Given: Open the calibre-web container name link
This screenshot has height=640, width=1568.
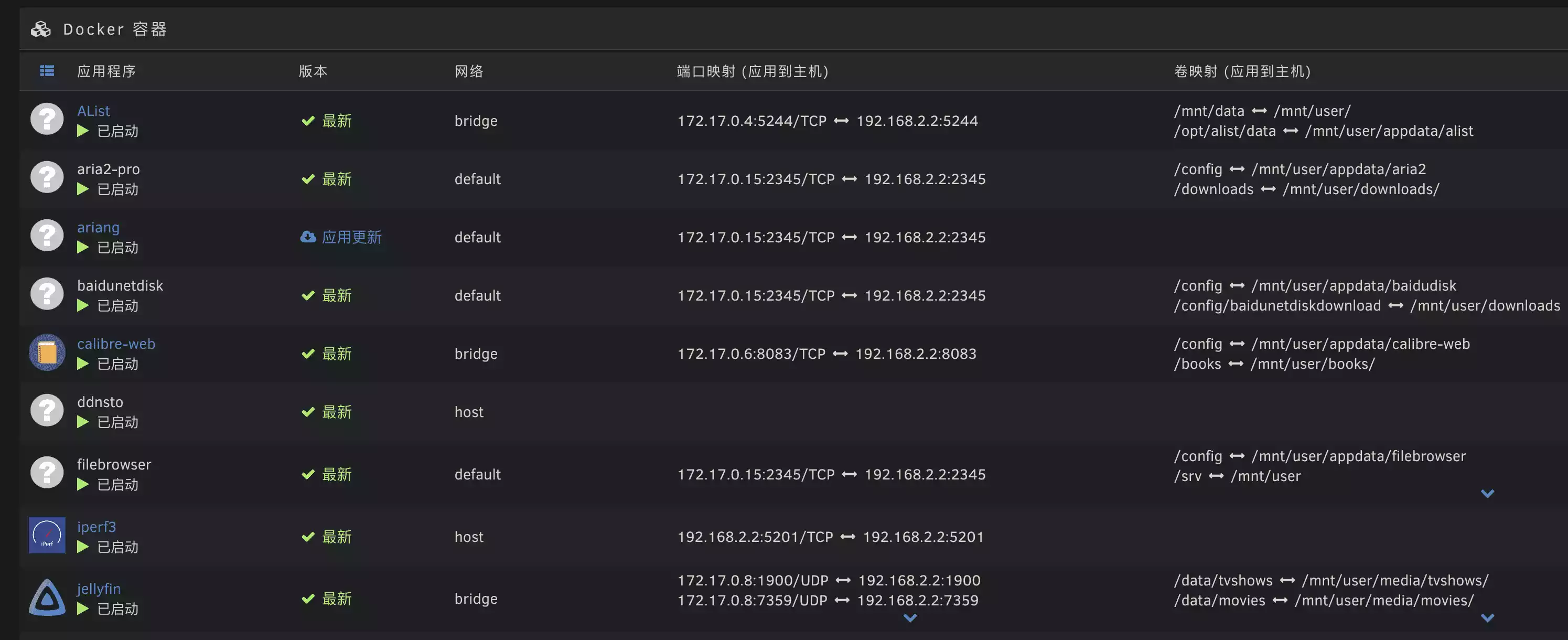Looking at the screenshot, I should [x=116, y=344].
